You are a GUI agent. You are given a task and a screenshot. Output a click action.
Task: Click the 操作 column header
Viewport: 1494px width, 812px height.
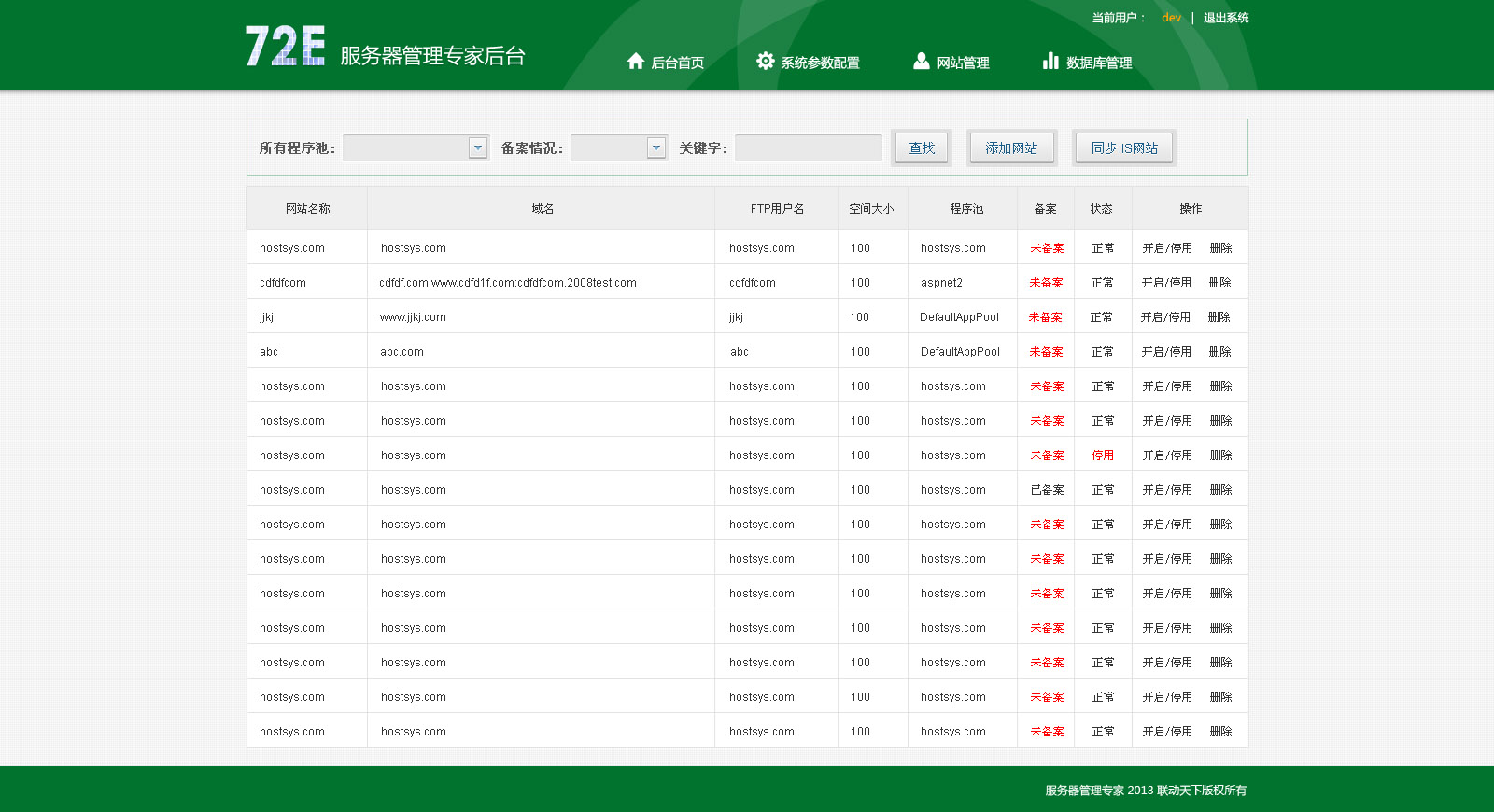1190,209
